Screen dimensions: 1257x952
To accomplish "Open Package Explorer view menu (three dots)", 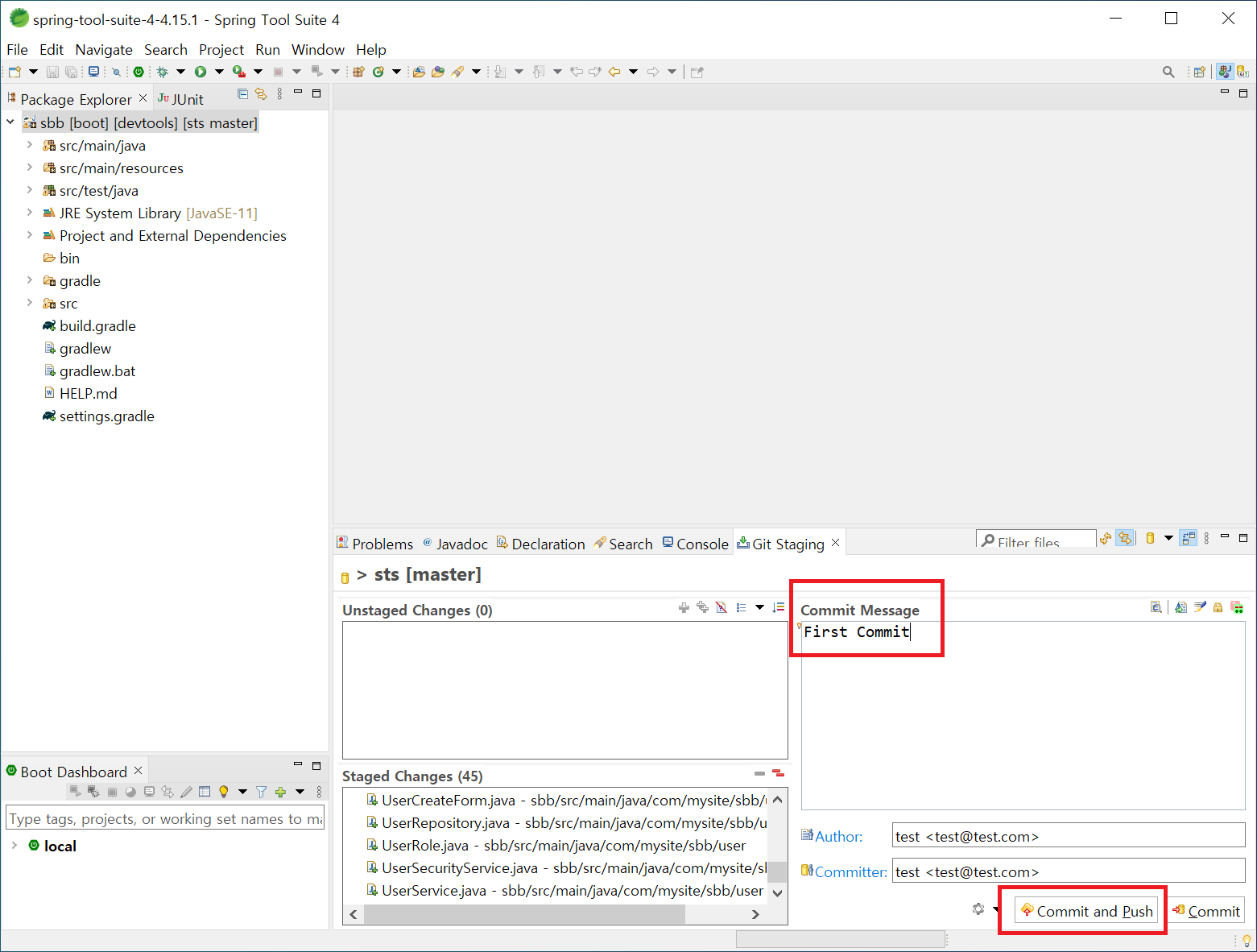I will tap(279, 94).
